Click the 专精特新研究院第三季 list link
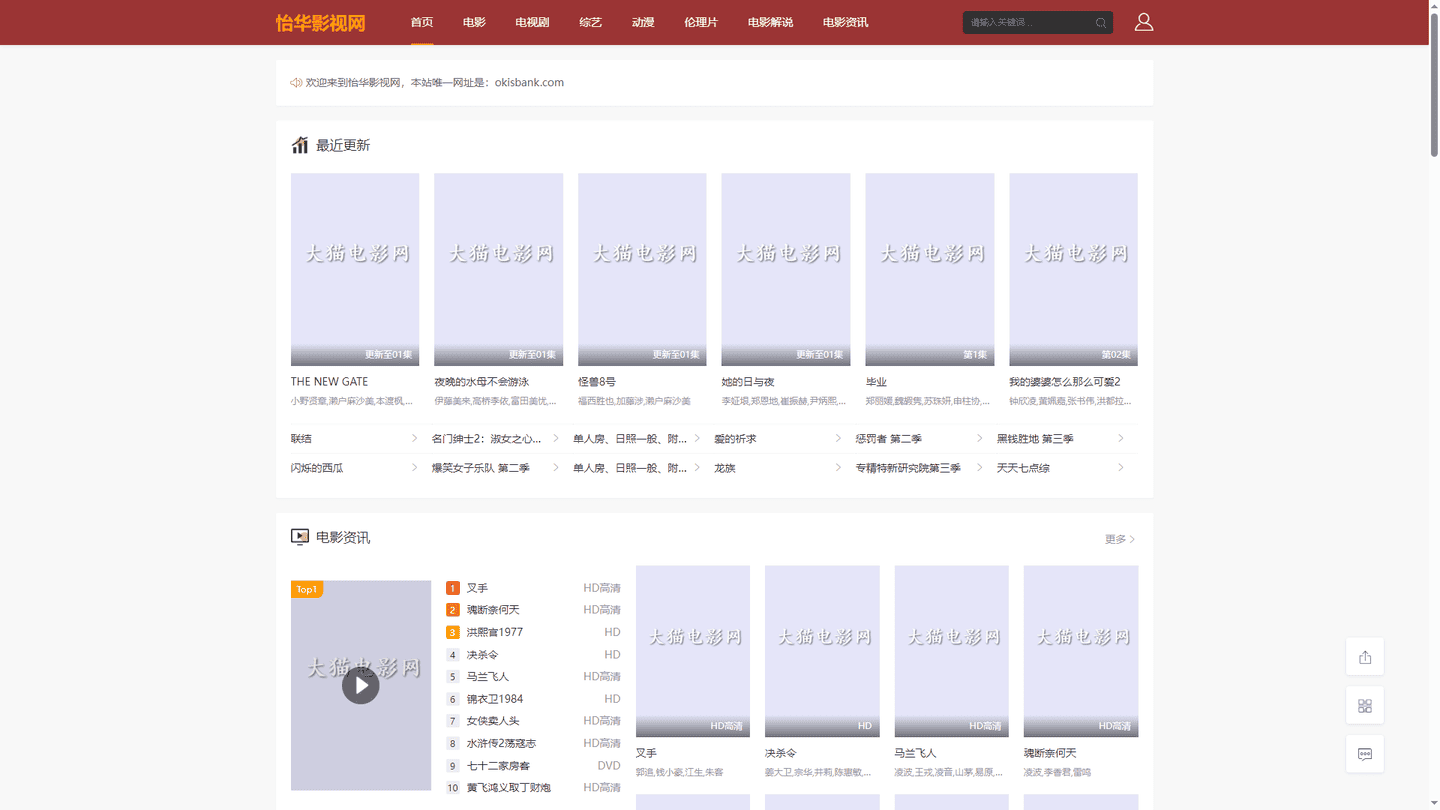Screen dimensions: 1440x810 click(908, 468)
